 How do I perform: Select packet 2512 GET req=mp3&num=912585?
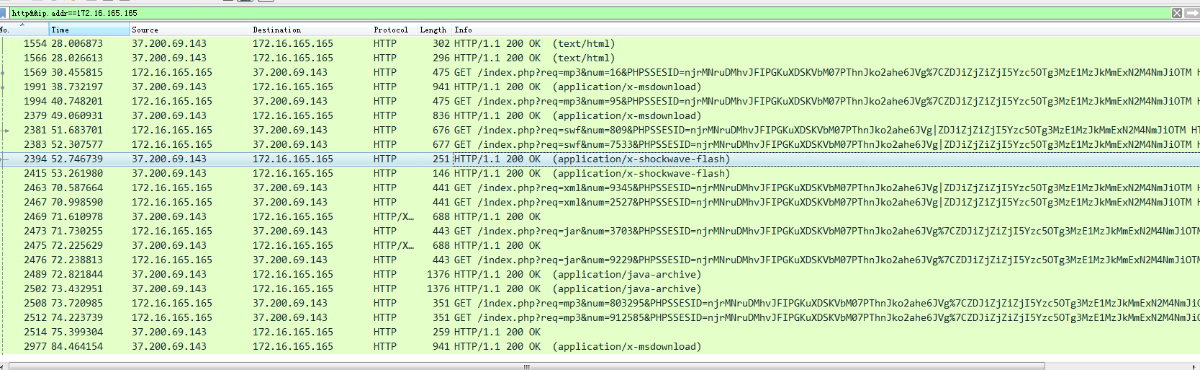600,318
